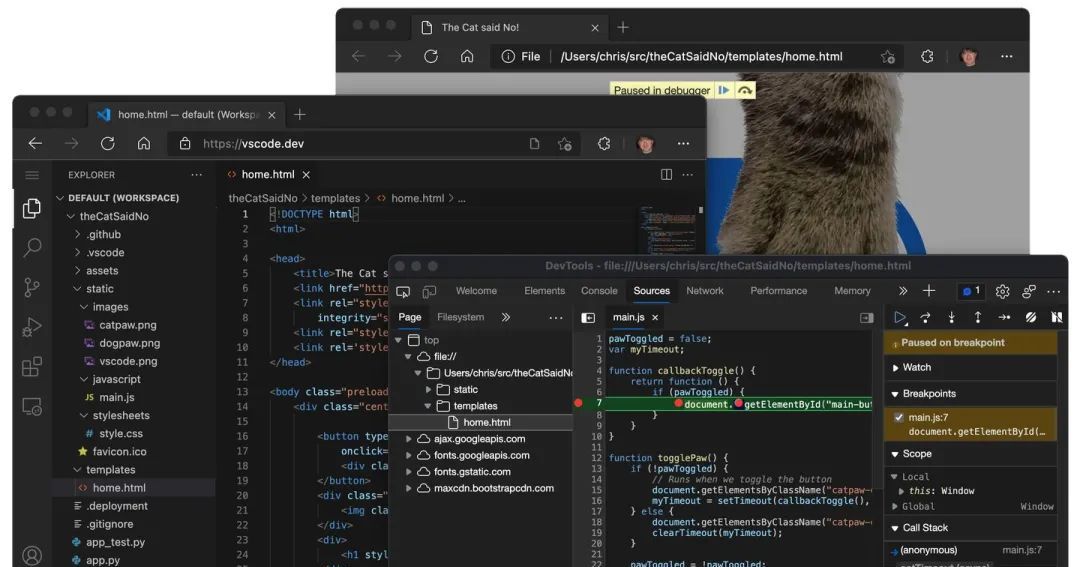The height and width of the screenshot is (567, 1080).
Task: Open the Performance tab in DevTools
Action: [x=778, y=291]
